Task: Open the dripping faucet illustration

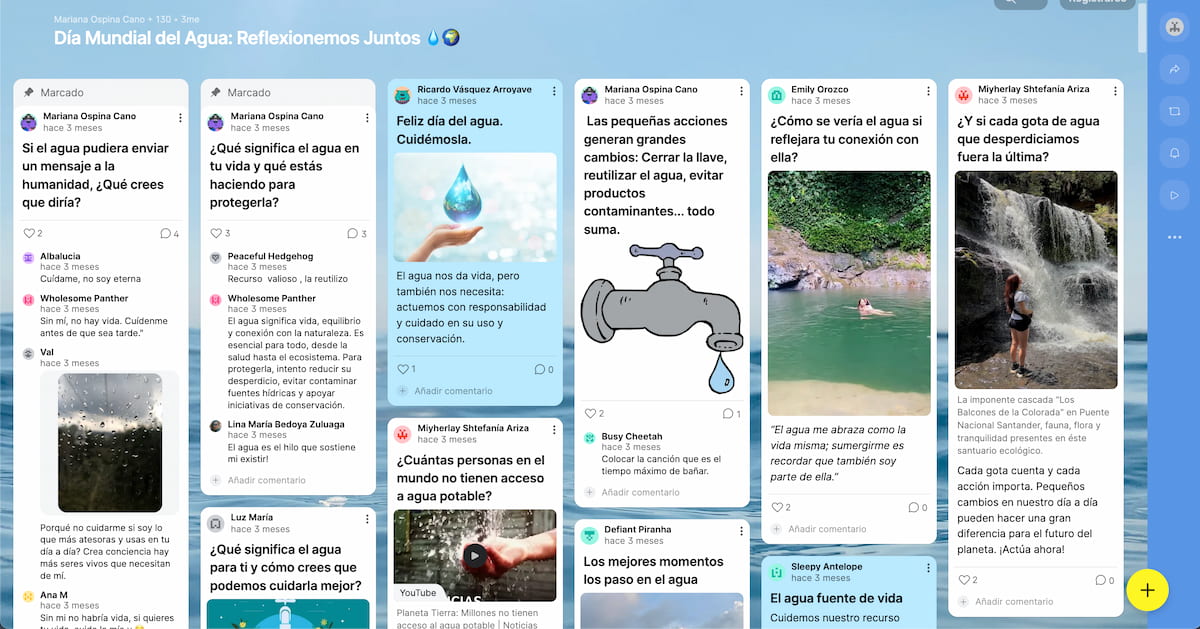Action: click(661, 318)
